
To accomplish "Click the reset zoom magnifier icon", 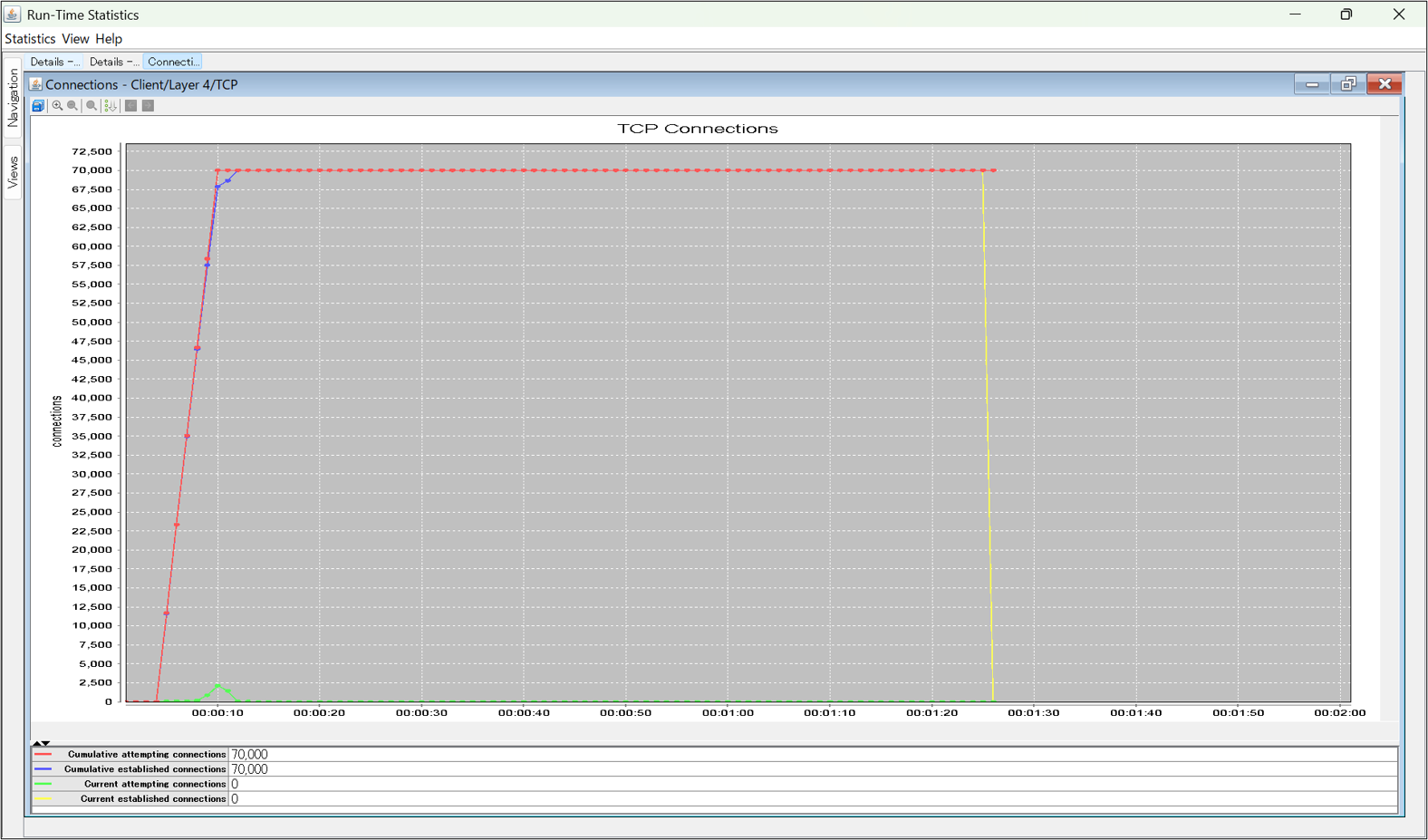I will 92,106.
